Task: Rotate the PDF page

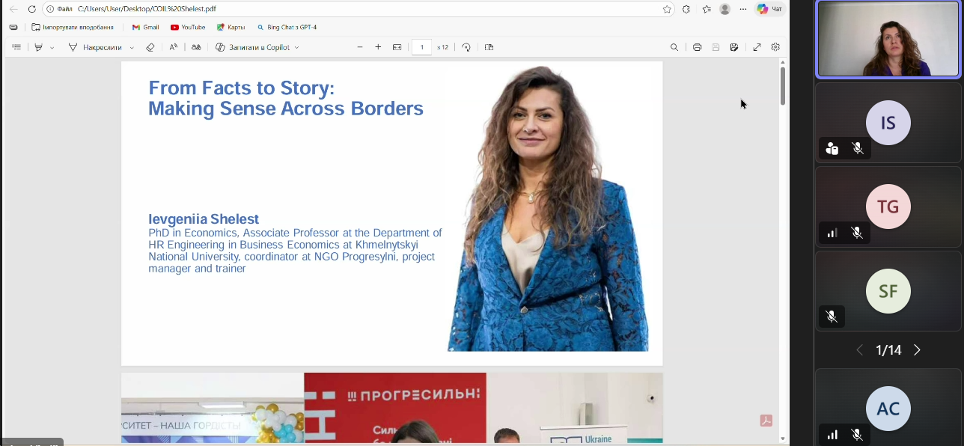Action: pyautogui.click(x=466, y=47)
